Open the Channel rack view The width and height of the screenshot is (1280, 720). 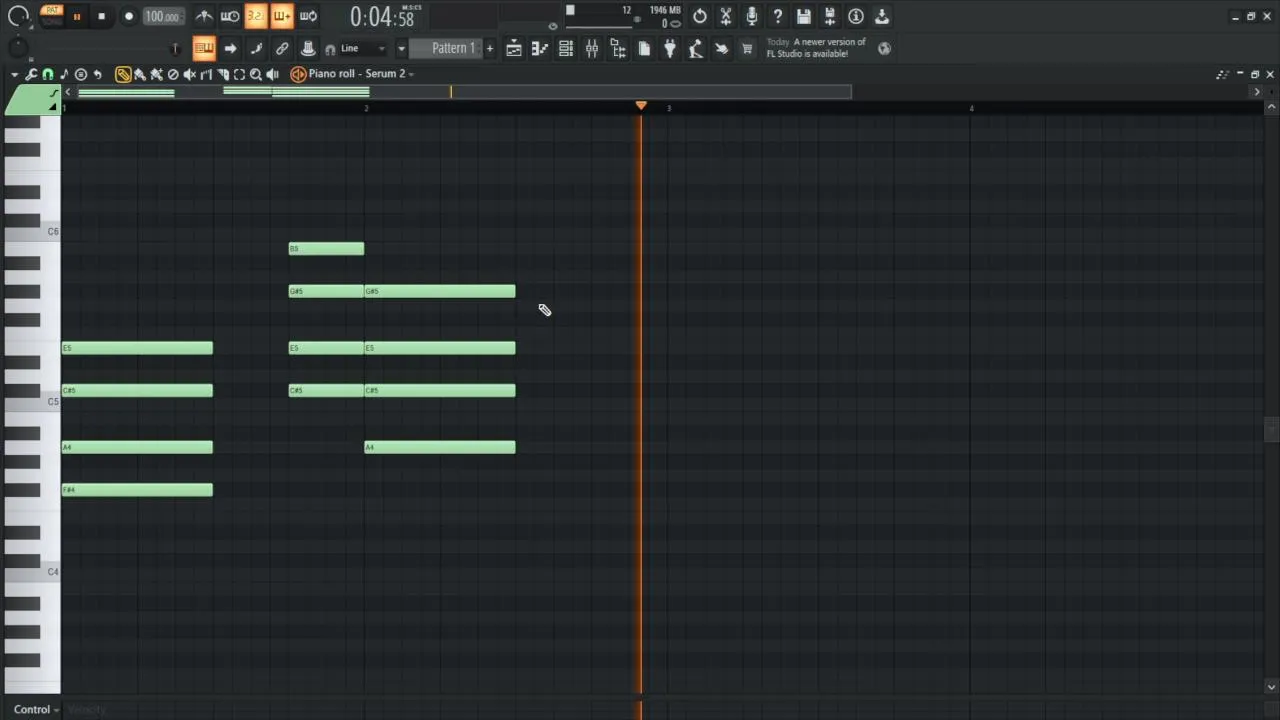(565, 48)
